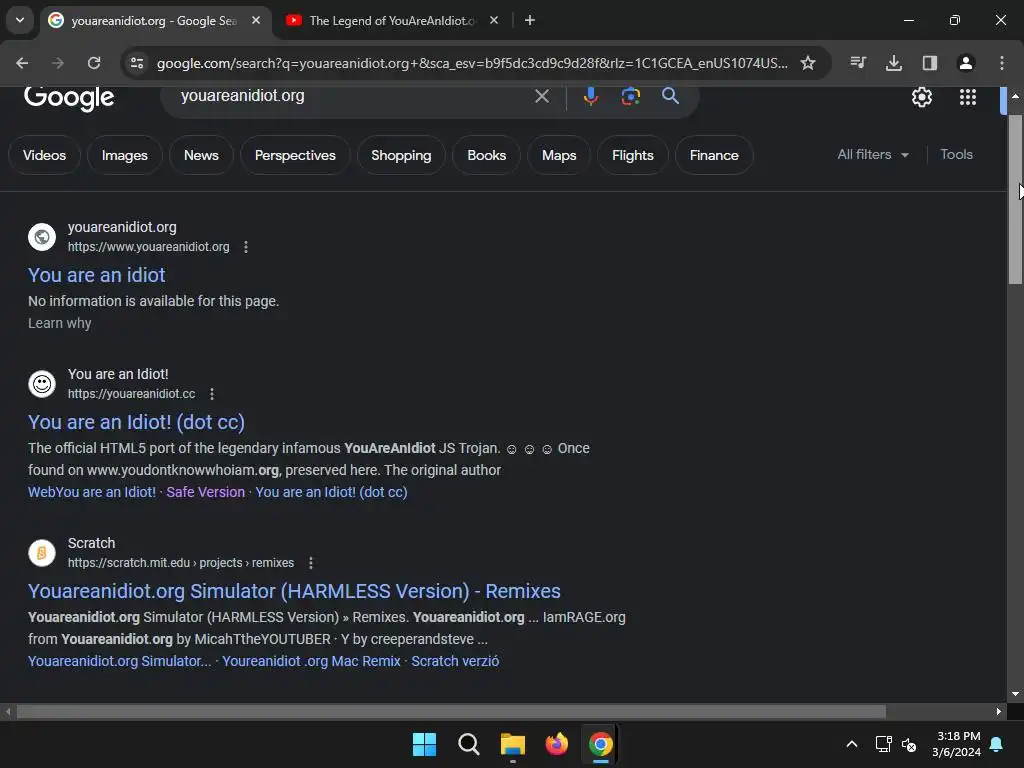Open Chrome's three-dot menu

[x=1001, y=63]
